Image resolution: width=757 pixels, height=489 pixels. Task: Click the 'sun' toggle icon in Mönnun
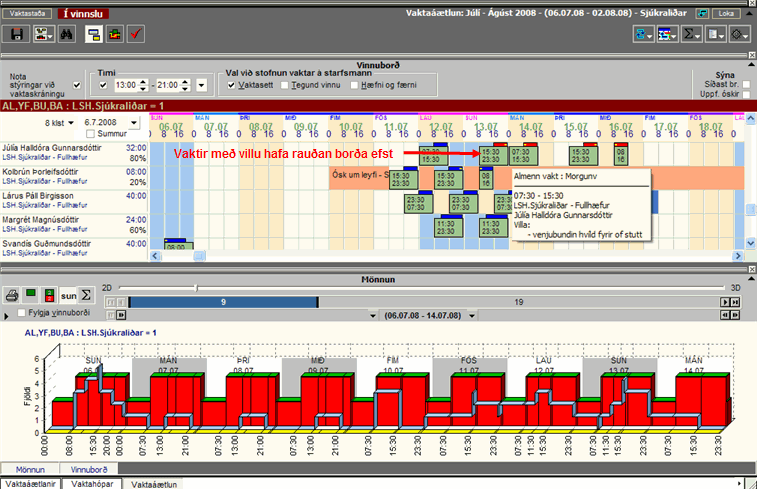69,295
